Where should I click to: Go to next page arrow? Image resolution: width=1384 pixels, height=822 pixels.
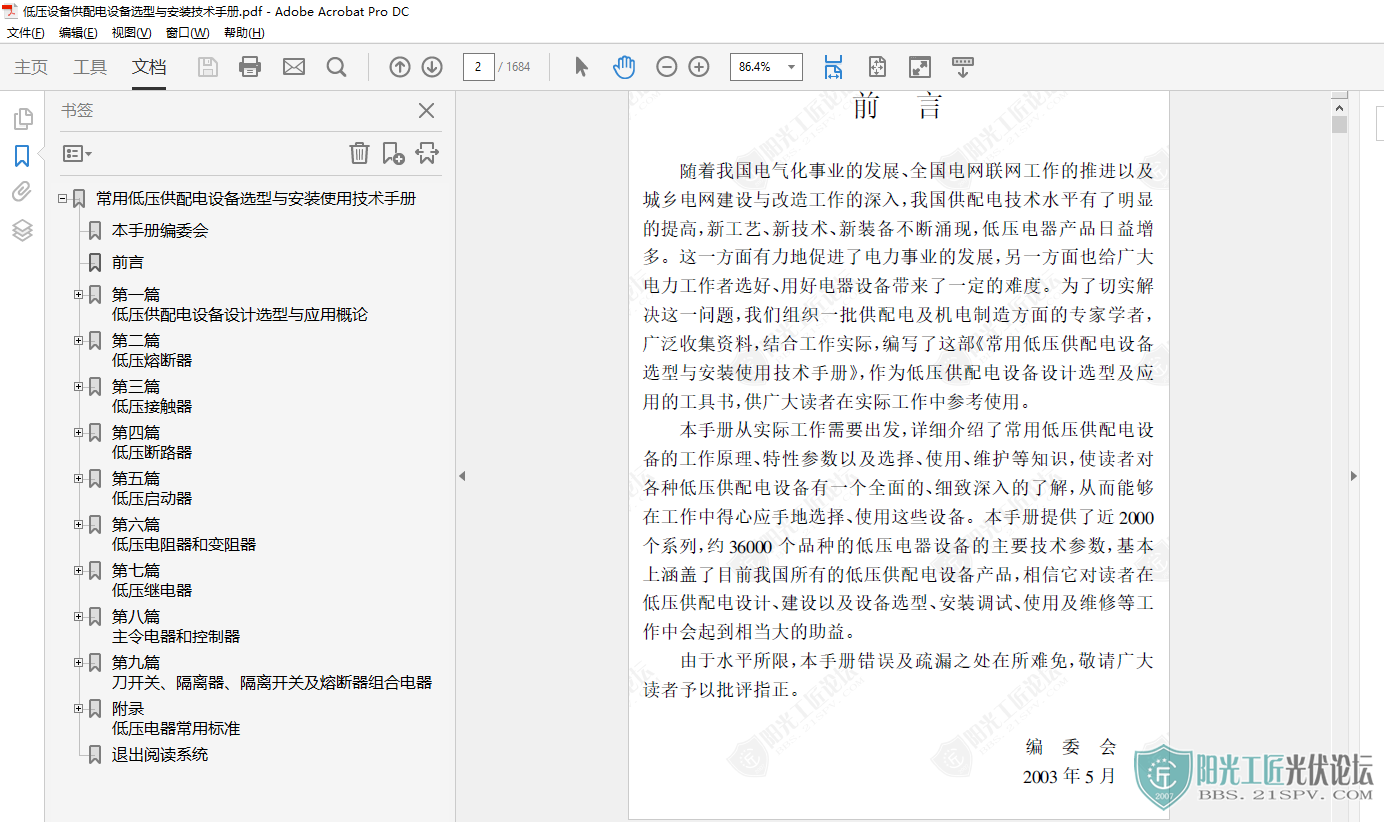[x=432, y=67]
